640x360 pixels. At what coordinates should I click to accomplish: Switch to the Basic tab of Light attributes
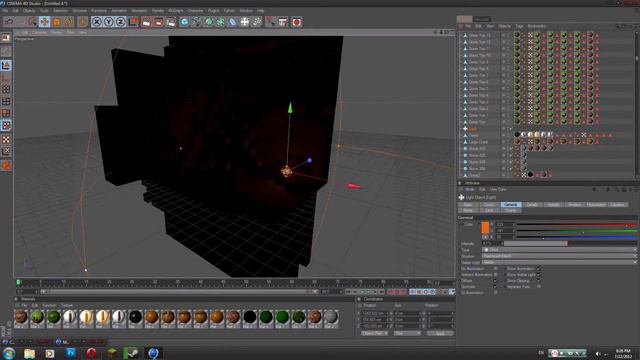(468, 204)
